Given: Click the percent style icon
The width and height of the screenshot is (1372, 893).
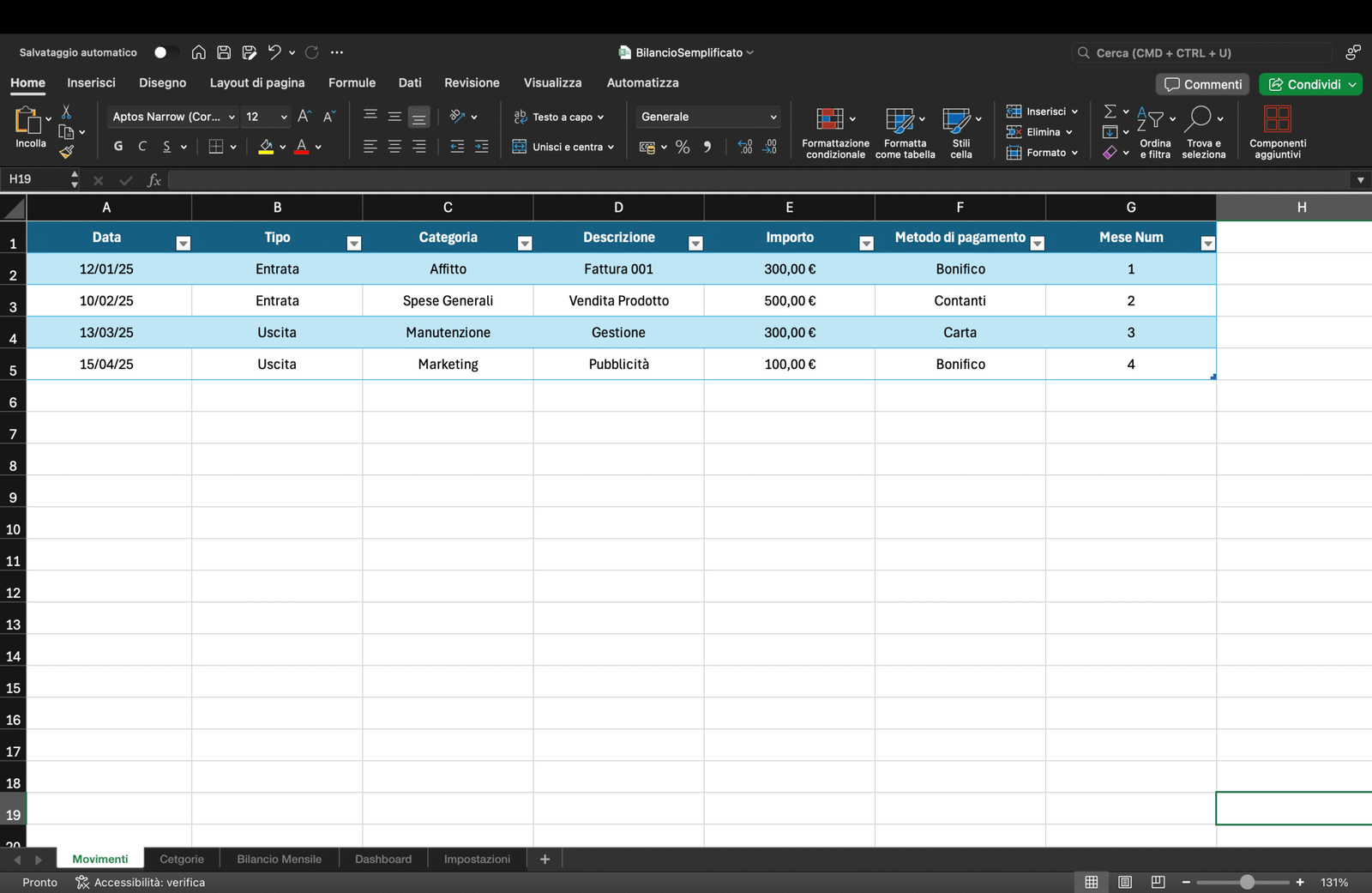Looking at the screenshot, I should (x=683, y=147).
